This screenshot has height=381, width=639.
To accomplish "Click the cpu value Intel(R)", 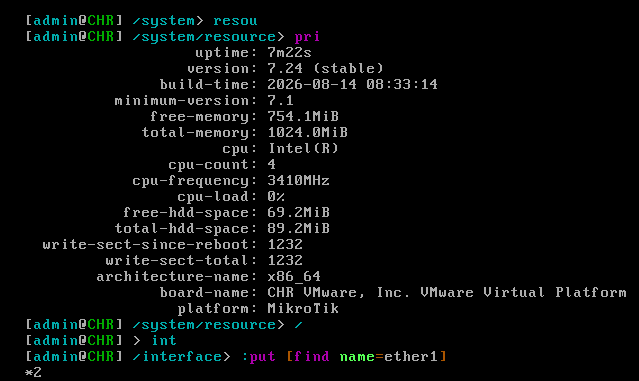I will click(303, 148).
